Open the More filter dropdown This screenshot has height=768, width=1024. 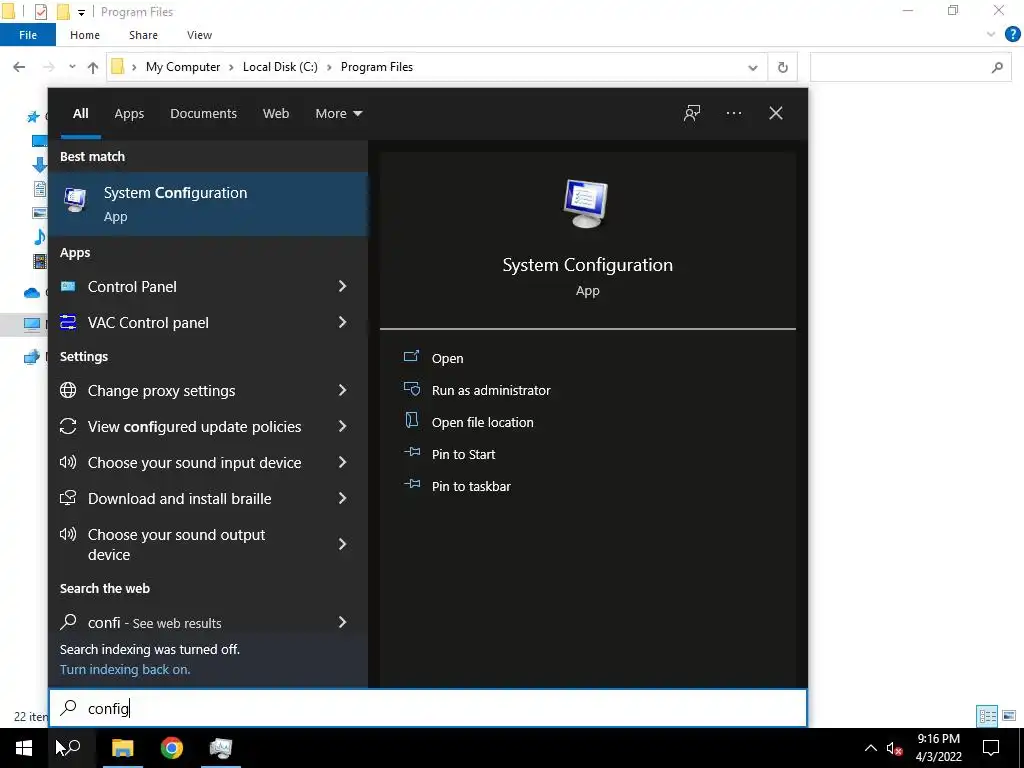[338, 113]
